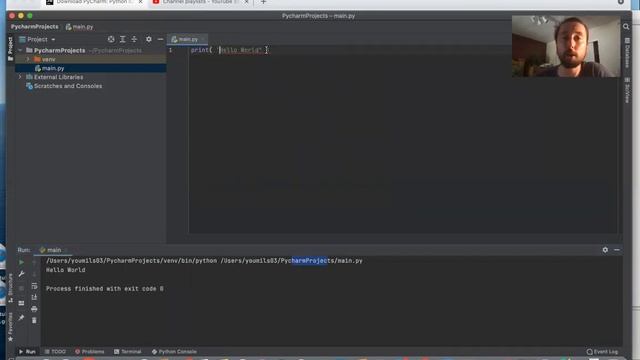Open Database side tool window
Image resolution: width=640 pixels, height=360 pixels.
pos(627,53)
